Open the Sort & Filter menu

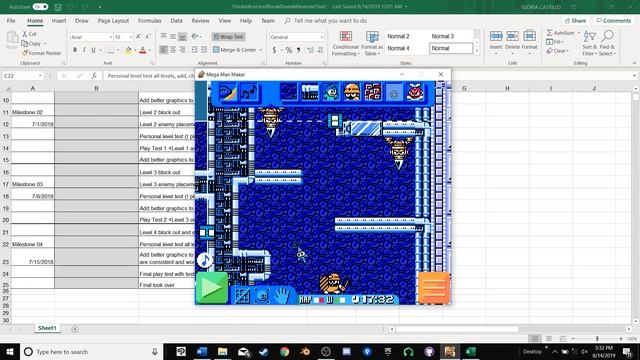pyautogui.click(x=589, y=43)
